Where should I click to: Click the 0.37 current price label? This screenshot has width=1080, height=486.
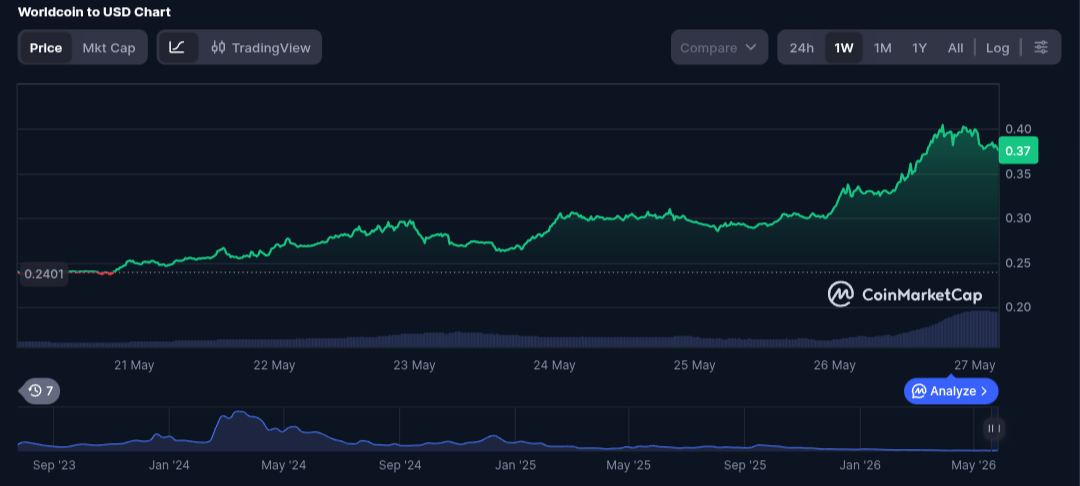1018,150
